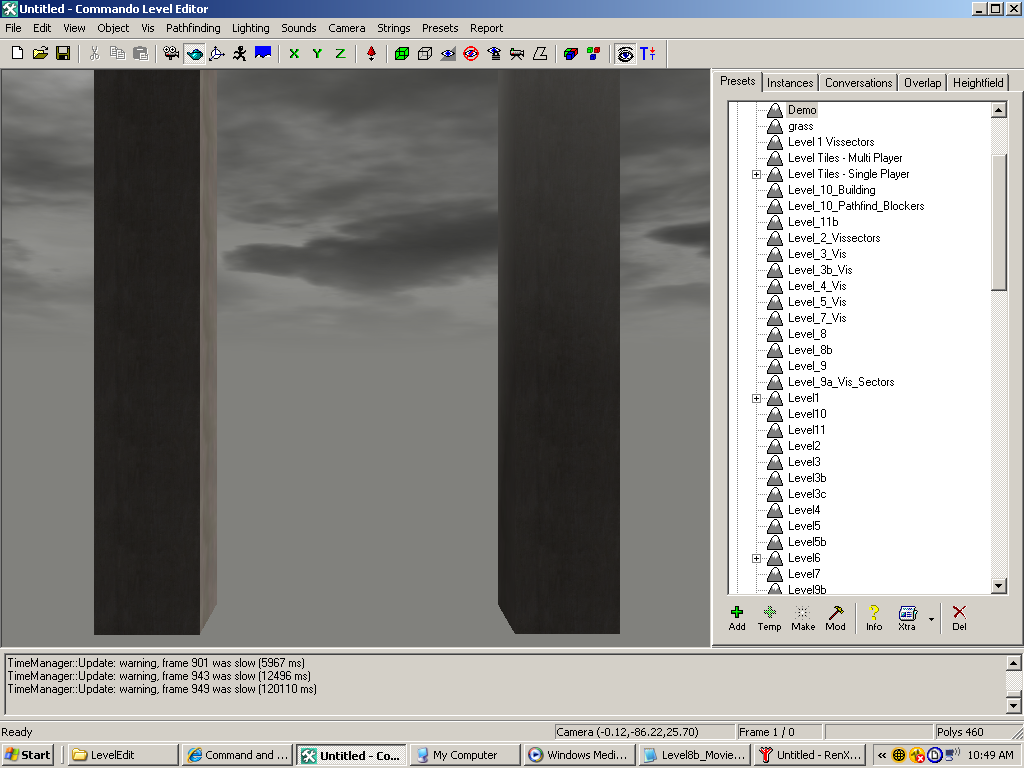Open the Windows Start button
The height and width of the screenshot is (768, 1024).
(x=28, y=755)
